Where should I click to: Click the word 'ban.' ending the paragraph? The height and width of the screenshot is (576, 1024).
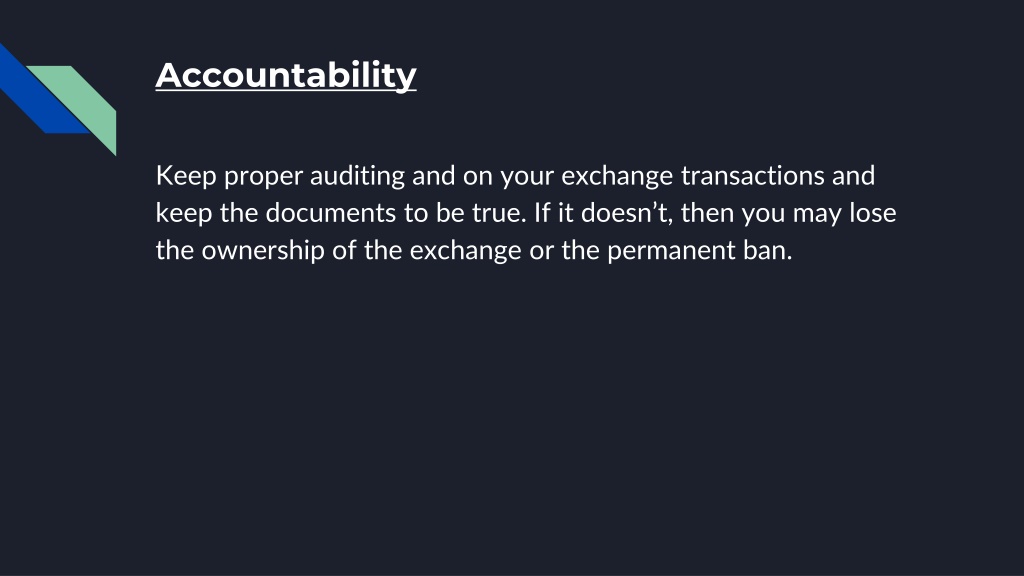pos(768,251)
